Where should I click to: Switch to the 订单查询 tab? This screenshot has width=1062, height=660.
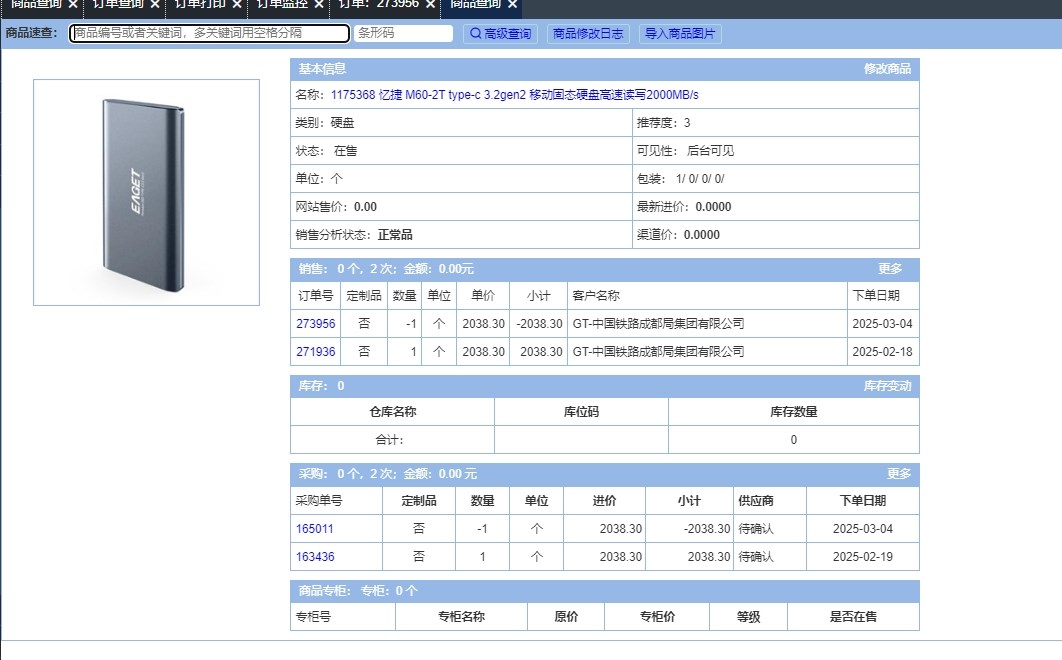(118, 4)
